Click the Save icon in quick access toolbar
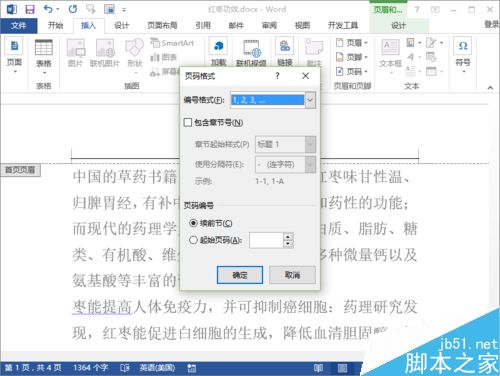Image resolution: width=500 pixels, height=376 pixels. pos(30,9)
